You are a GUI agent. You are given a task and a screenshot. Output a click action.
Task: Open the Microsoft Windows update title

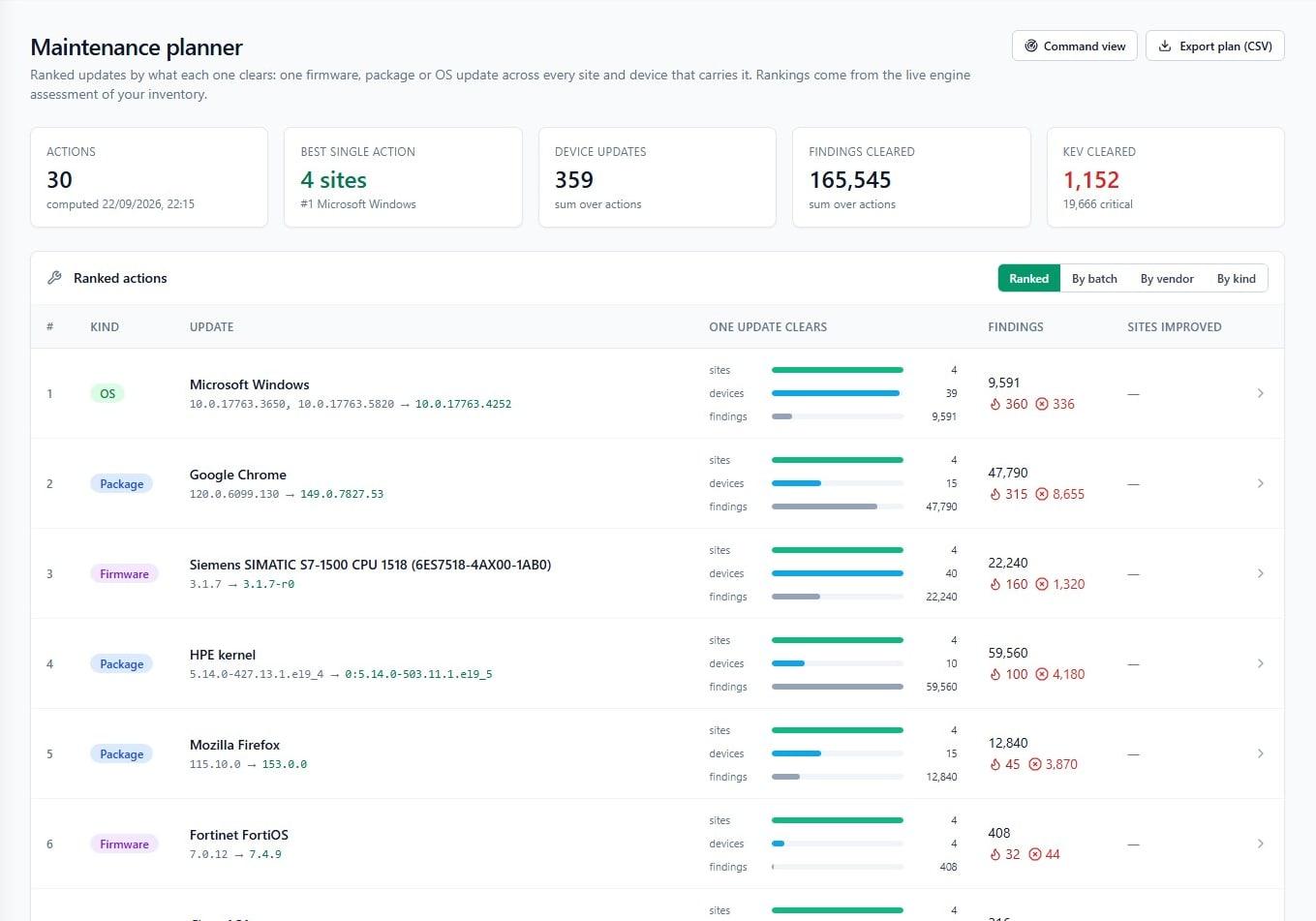click(x=249, y=384)
